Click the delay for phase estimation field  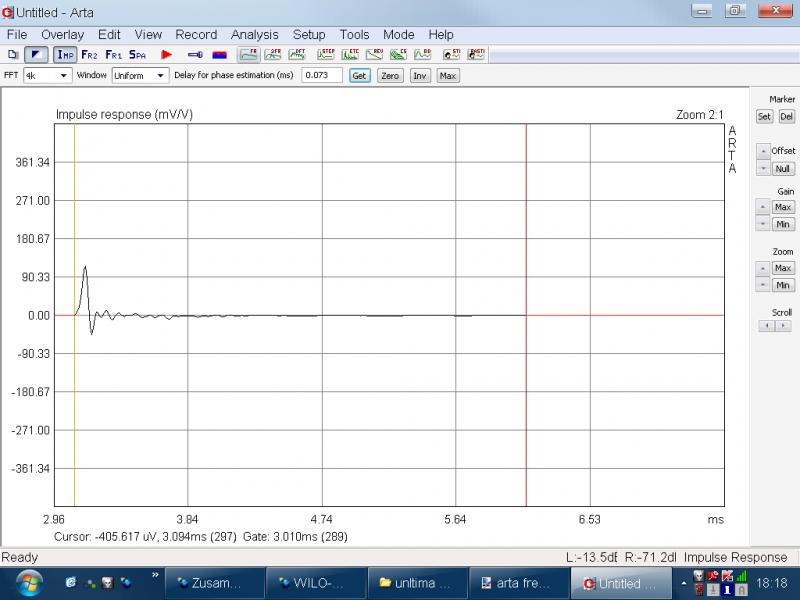(321, 75)
